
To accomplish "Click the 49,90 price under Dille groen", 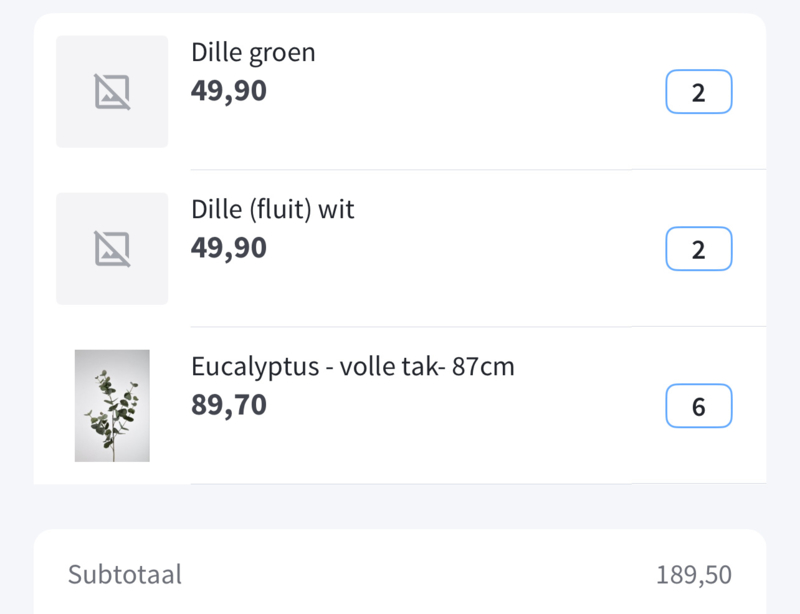I will coord(229,91).
